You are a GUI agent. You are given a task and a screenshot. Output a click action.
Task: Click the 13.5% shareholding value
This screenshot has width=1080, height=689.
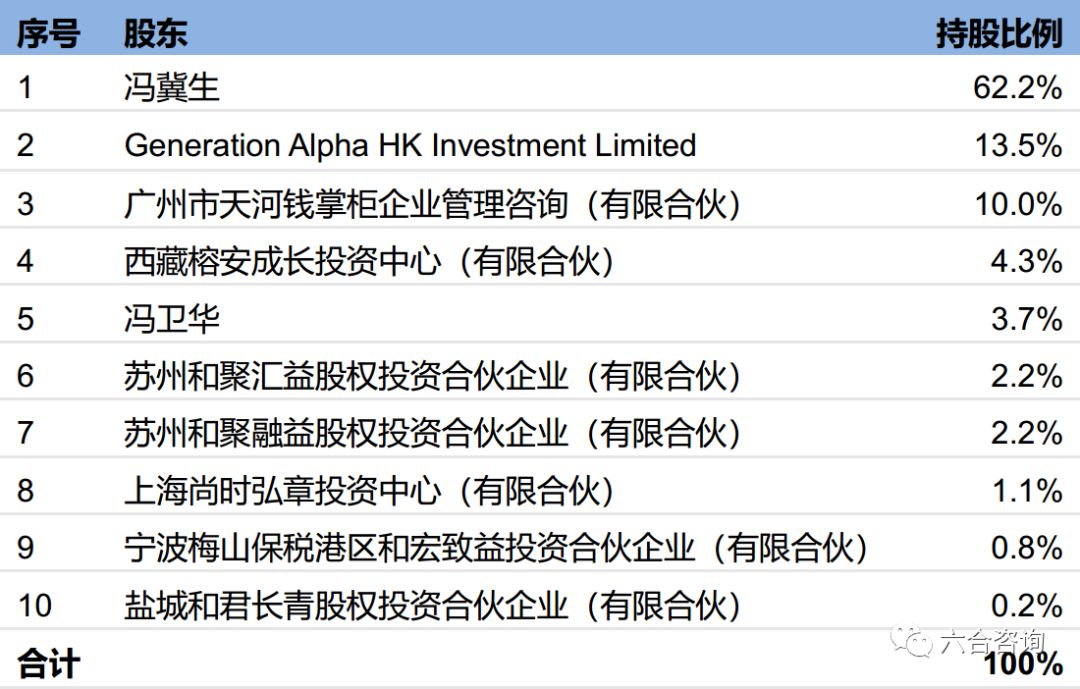[1017, 145]
